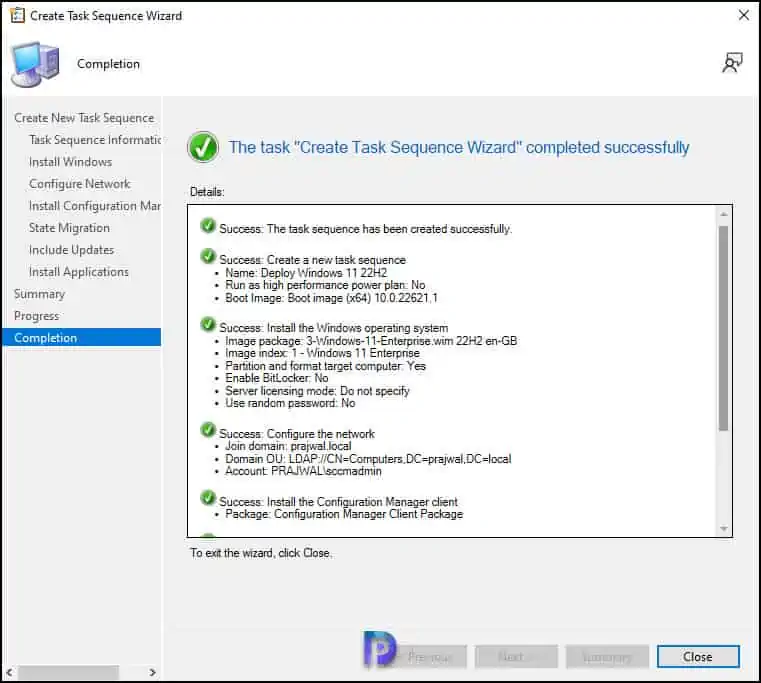Image resolution: width=761 pixels, height=683 pixels.
Task: Click the details pane vertical scrollbar thumb
Action: click(x=724, y=328)
